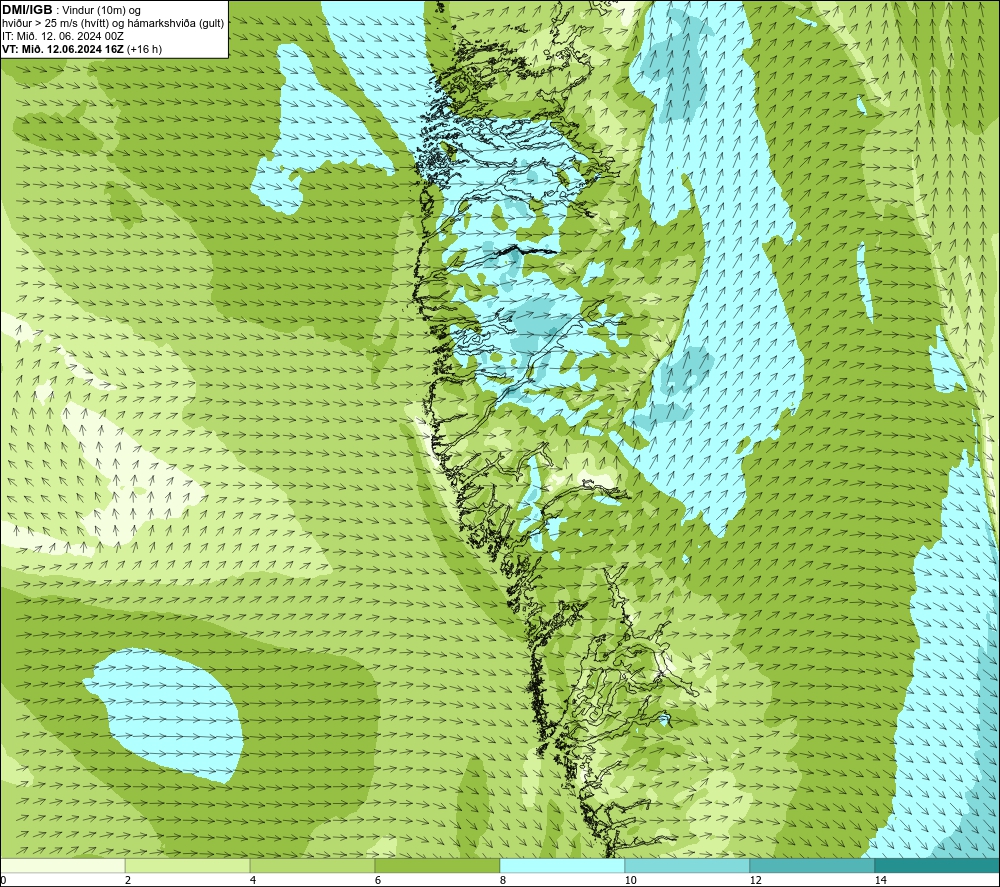This screenshot has height=887, width=1000.
Task: Click the darkest teal legend band above 14
Action: [x=938, y=865]
